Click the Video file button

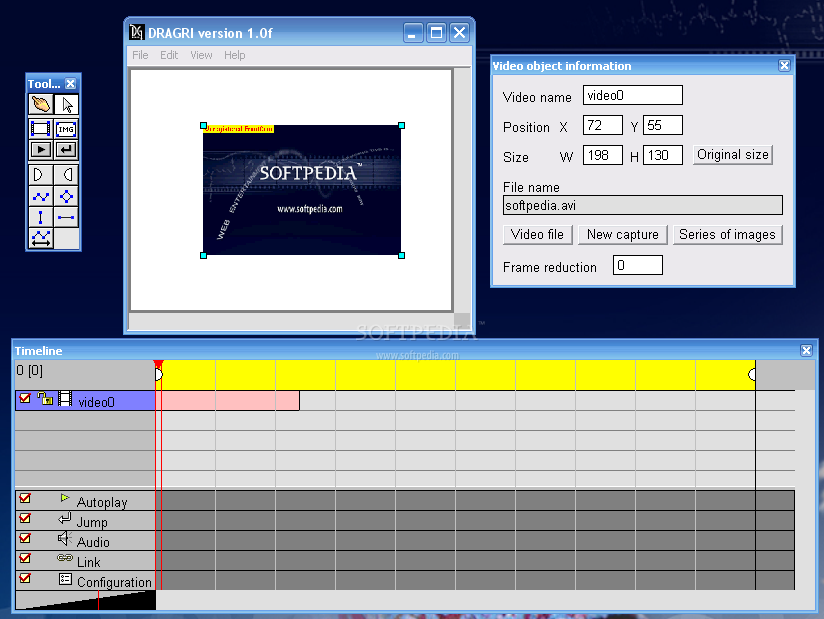click(x=537, y=234)
